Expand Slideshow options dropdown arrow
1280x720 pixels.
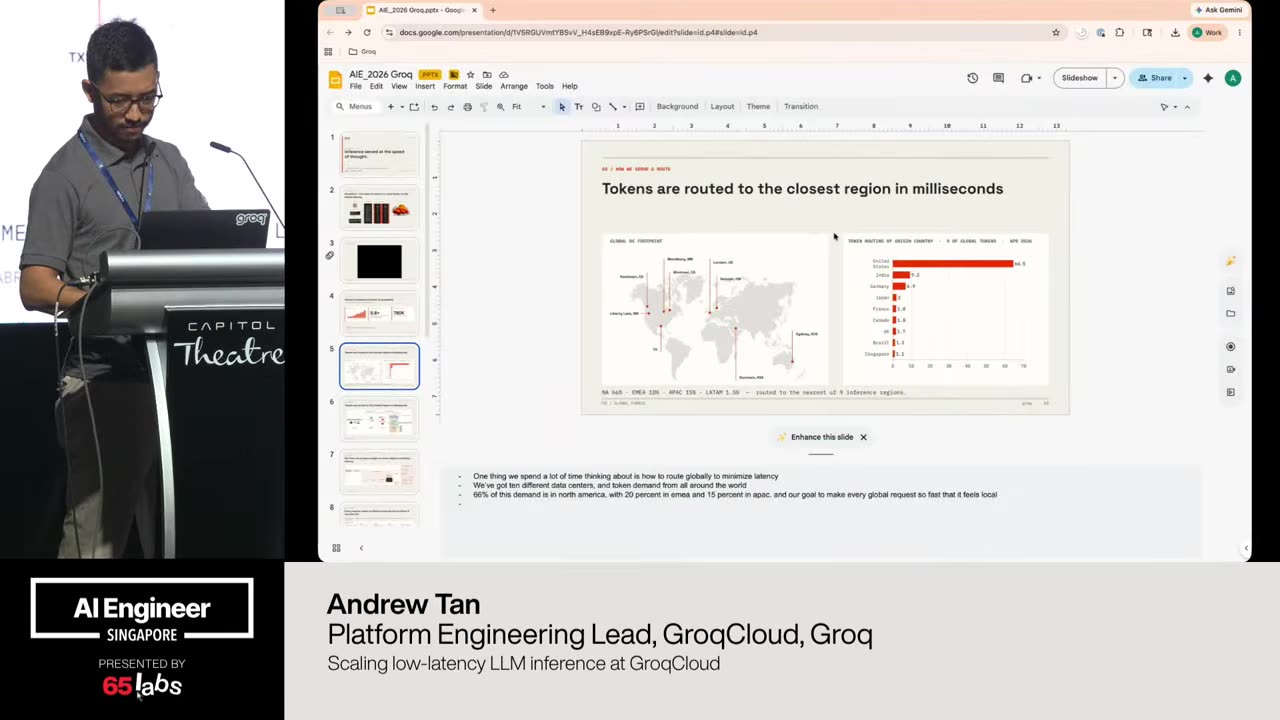click(1114, 78)
